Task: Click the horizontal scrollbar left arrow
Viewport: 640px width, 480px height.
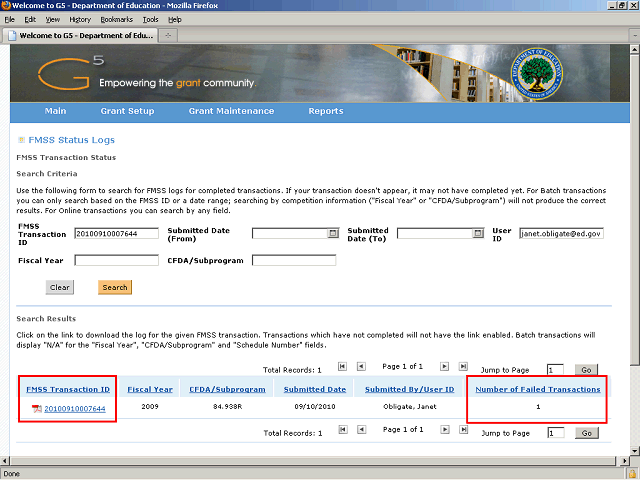Action: (4, 461)
